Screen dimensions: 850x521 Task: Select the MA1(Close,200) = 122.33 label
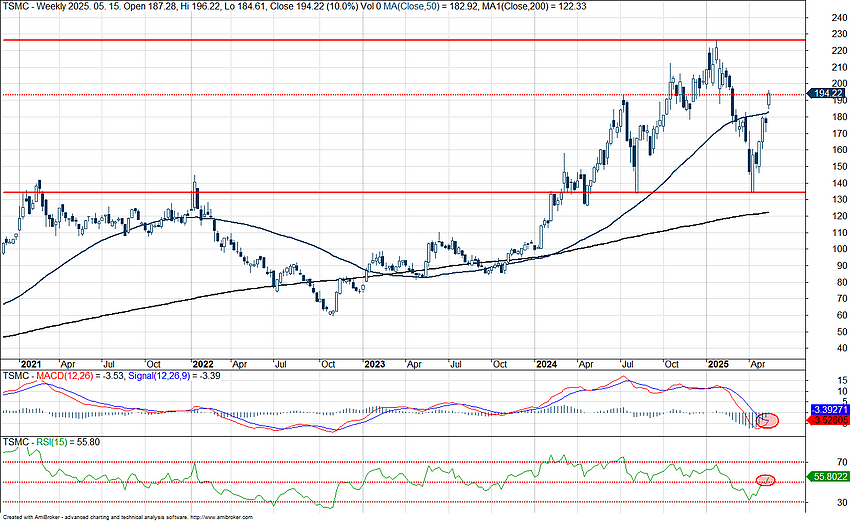click(534, 7)
